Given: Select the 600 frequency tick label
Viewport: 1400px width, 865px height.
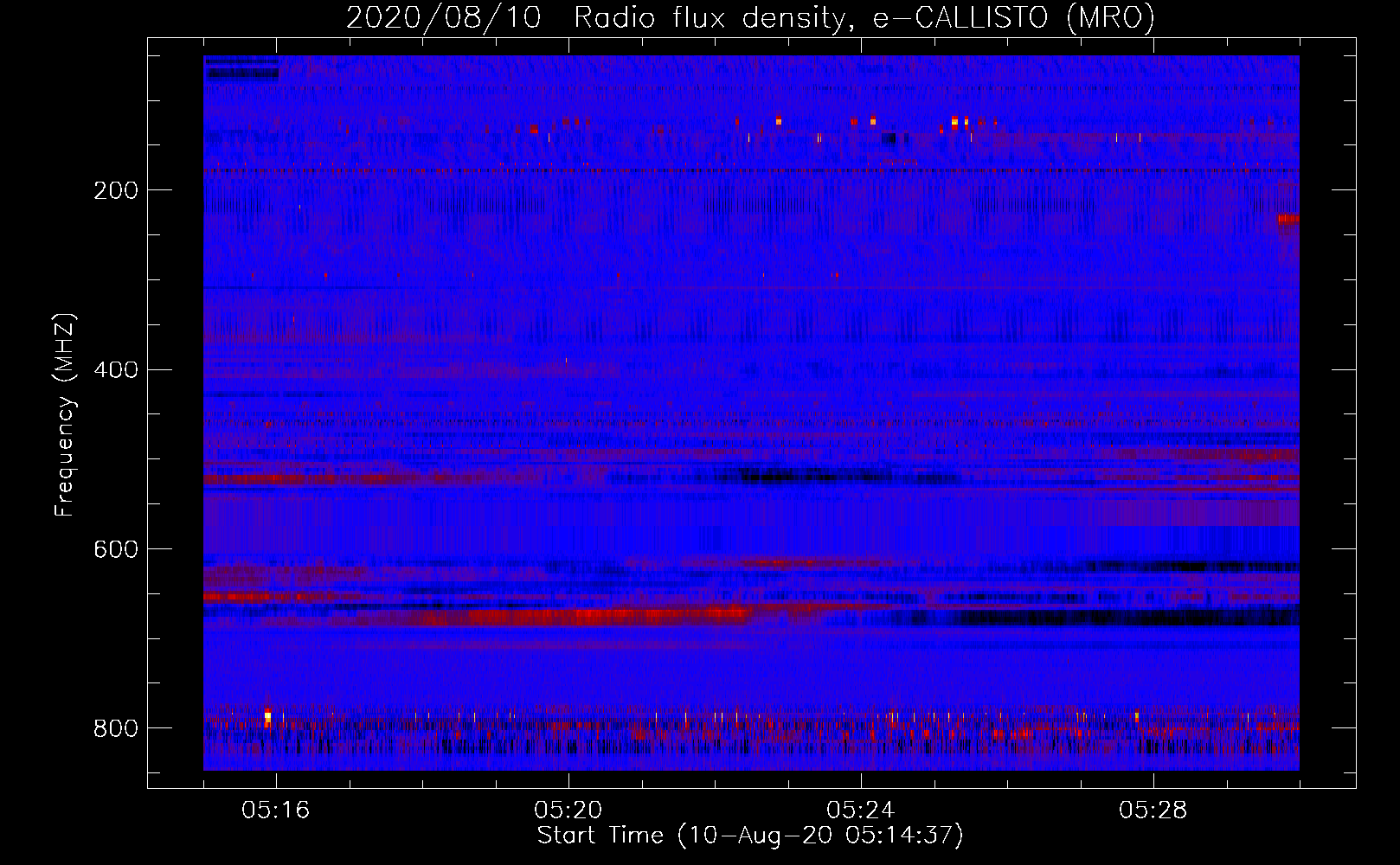Looking at the screenshot, I should point(116,550).
